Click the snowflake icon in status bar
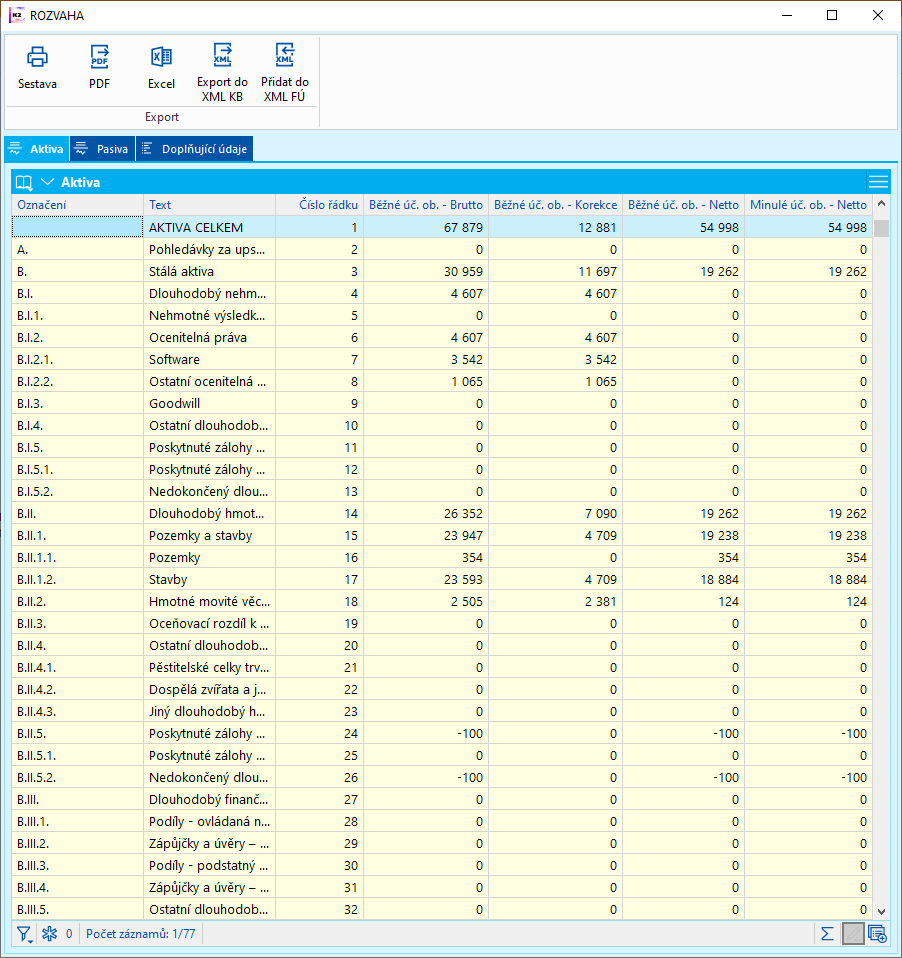This screenshot has height=958, width=902. [49, 934]
